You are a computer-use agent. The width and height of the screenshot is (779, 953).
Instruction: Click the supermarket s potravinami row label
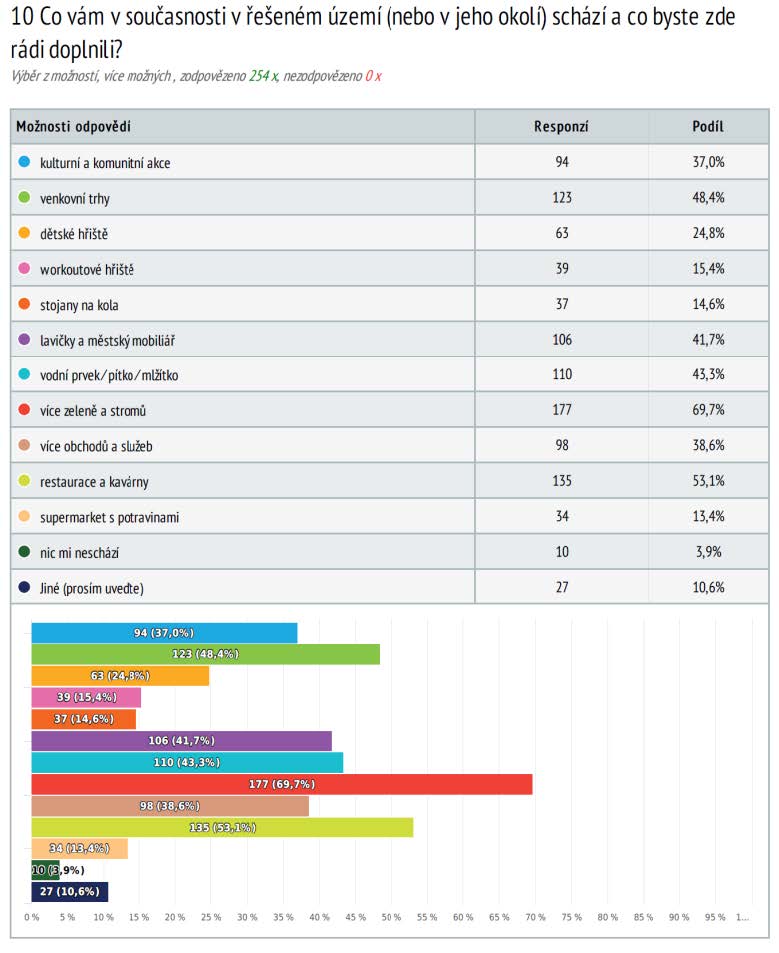[x=109, y=517]
